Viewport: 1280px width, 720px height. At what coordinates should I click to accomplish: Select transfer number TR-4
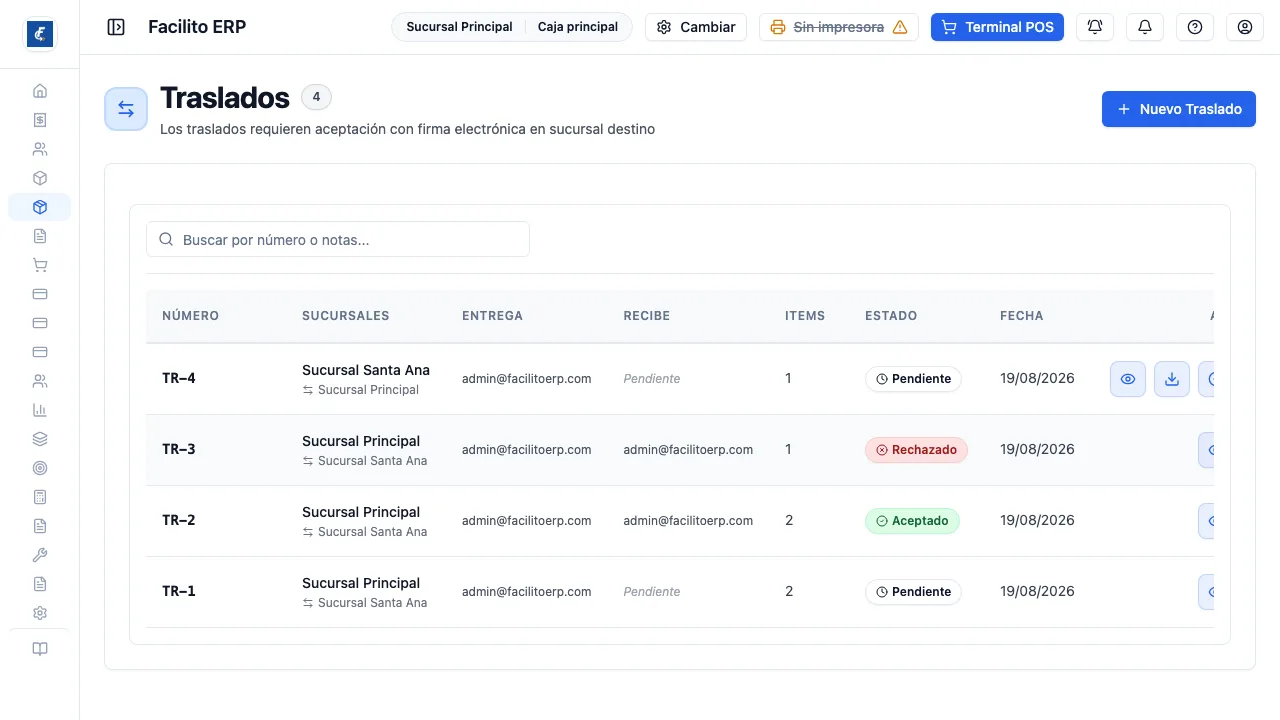[x=179, y=378]
